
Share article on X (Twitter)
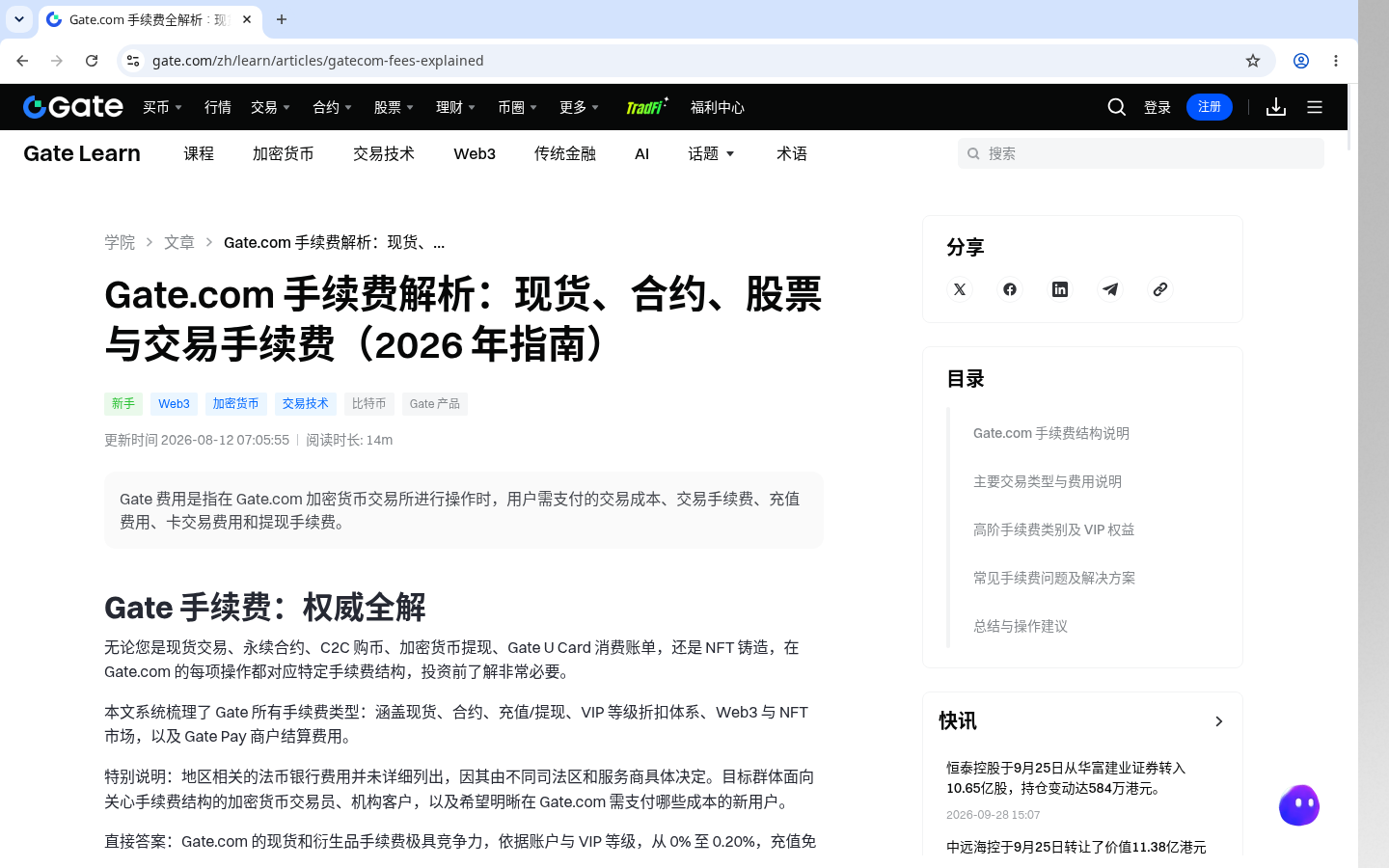click(960, 289)
